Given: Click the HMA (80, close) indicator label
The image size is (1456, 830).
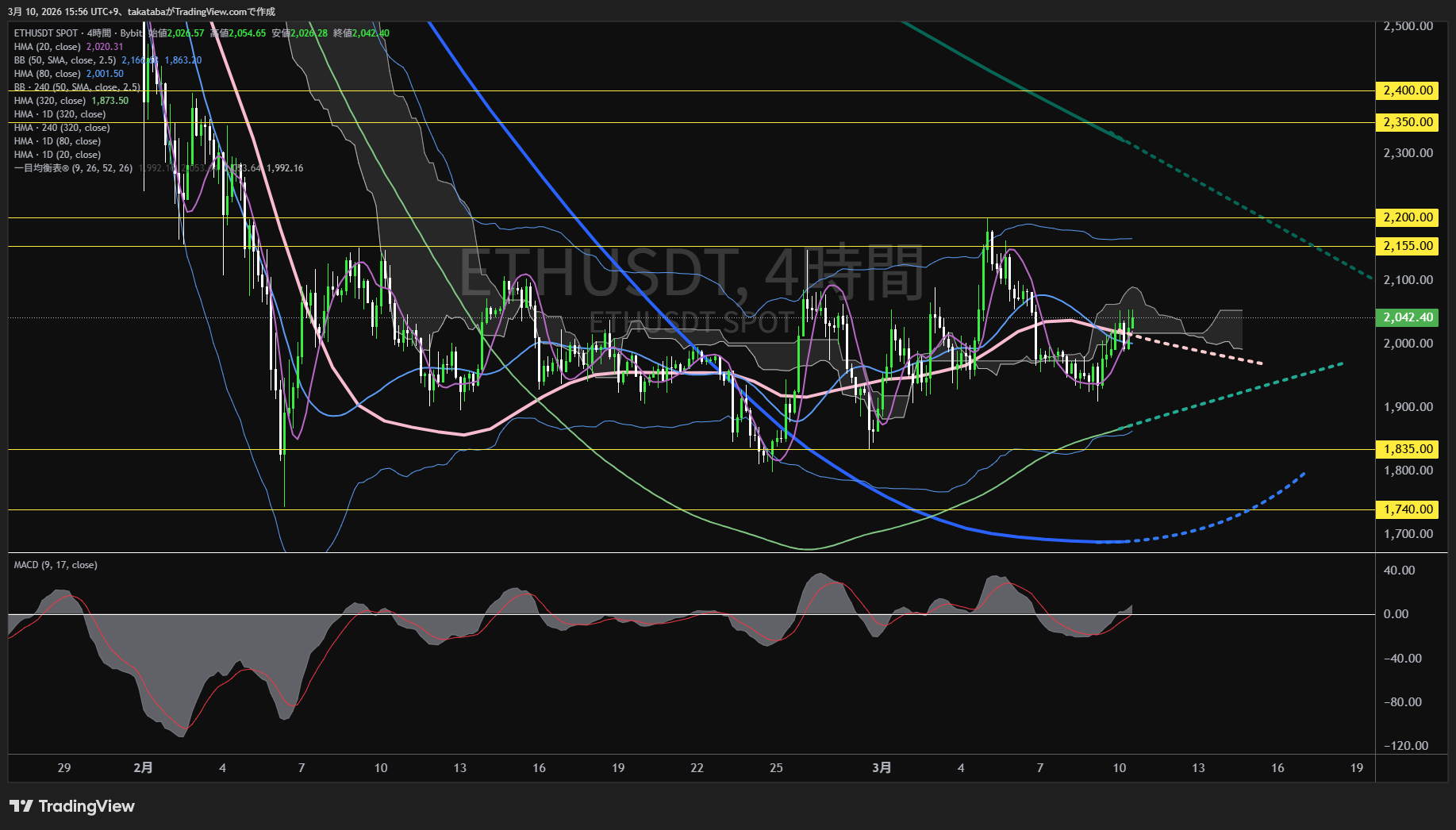Looking at the screenshot, I should click(x=48, y=74).
